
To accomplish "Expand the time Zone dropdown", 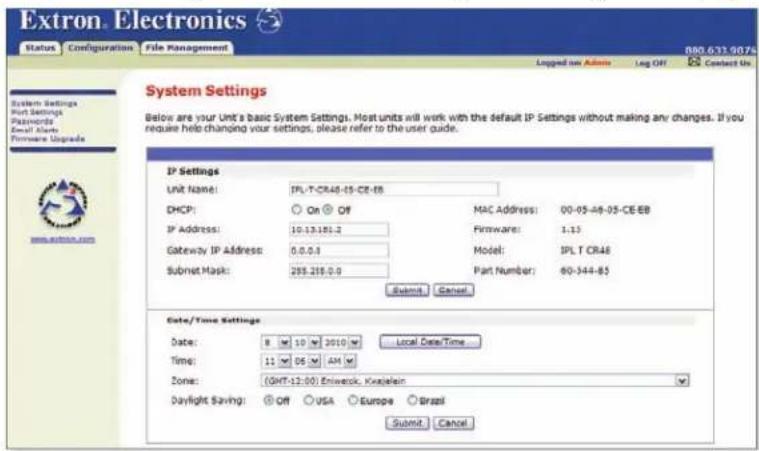I will [x=475, y=381].
